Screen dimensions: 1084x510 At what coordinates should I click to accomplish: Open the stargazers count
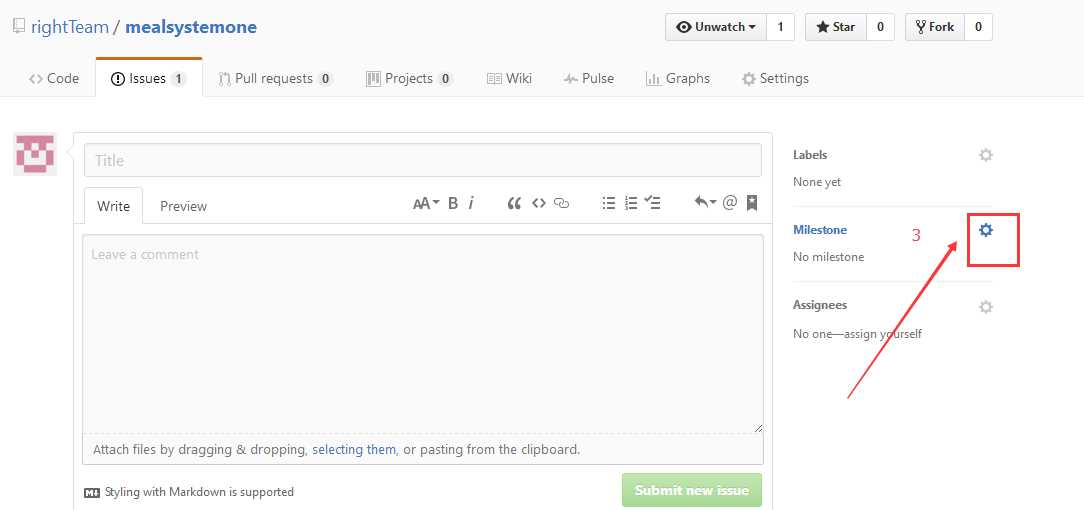point(880,27)
